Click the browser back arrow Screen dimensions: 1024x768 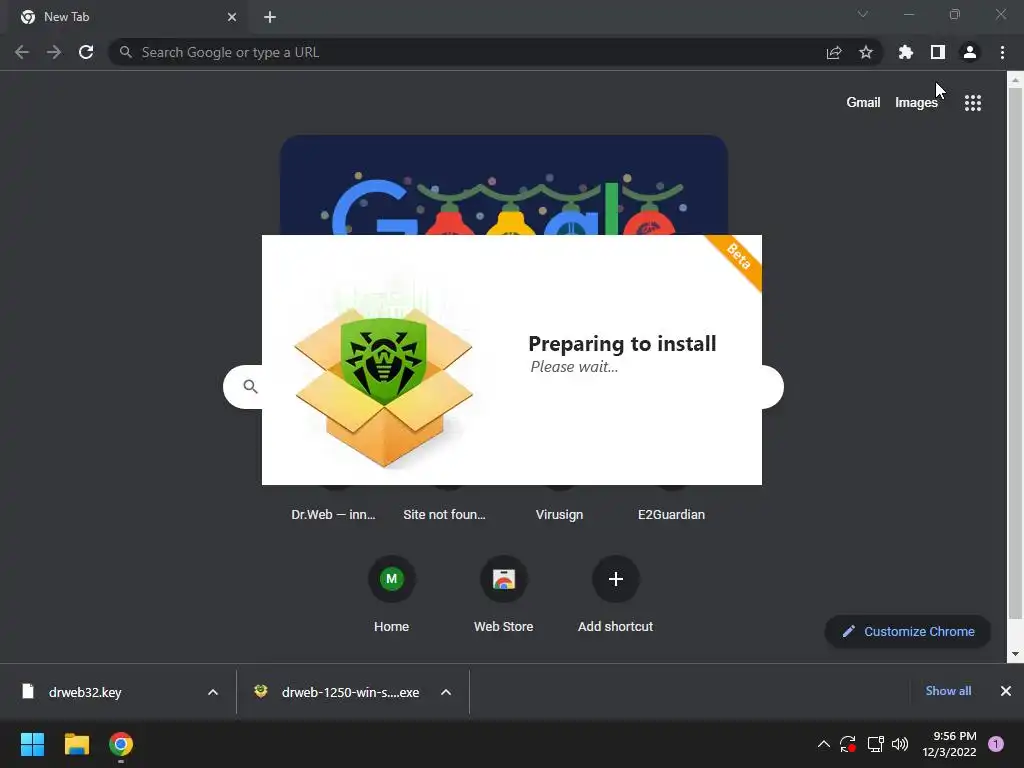point(22,52)
